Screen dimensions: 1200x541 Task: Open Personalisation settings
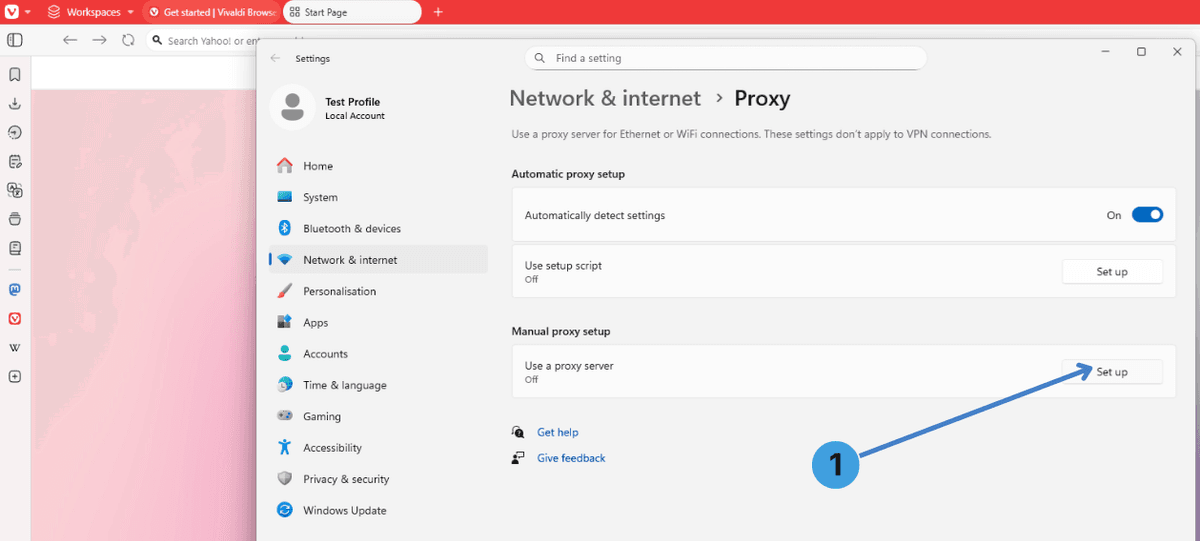(378, 291)
